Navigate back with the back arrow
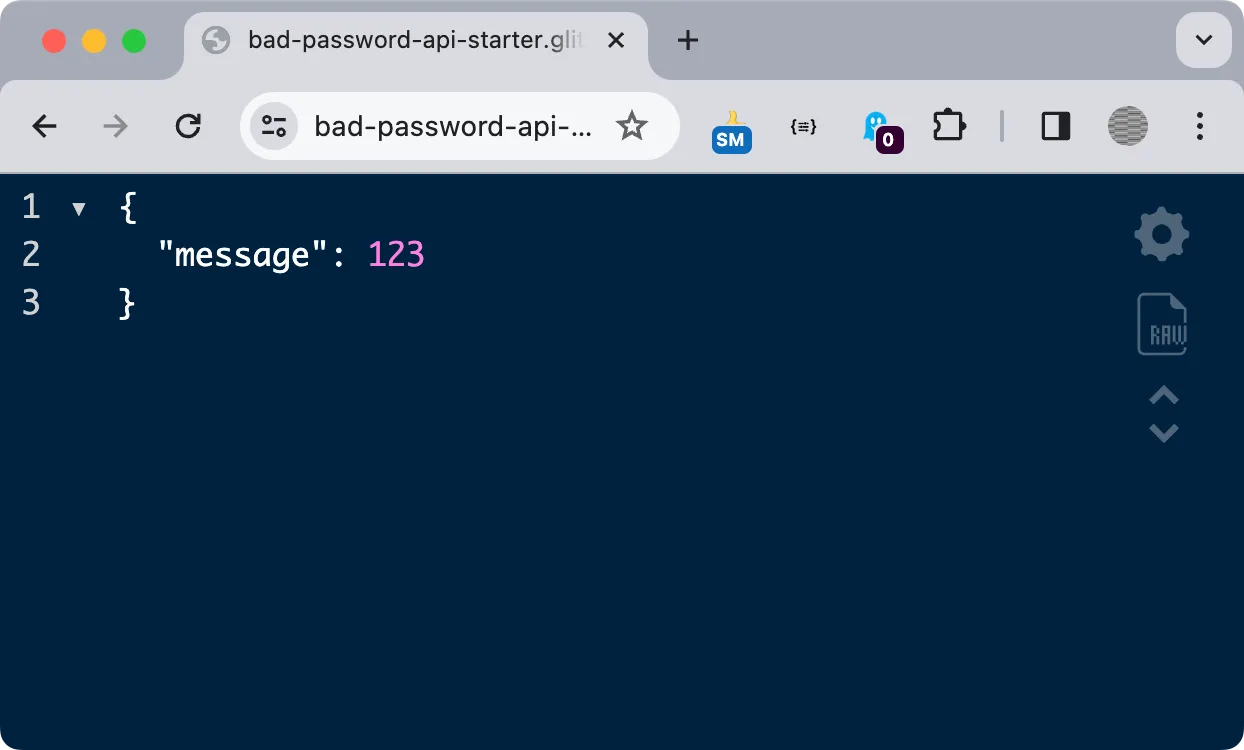Image resolution: width=1244 pixels, height=750 pixels. (x=44, y=126)
